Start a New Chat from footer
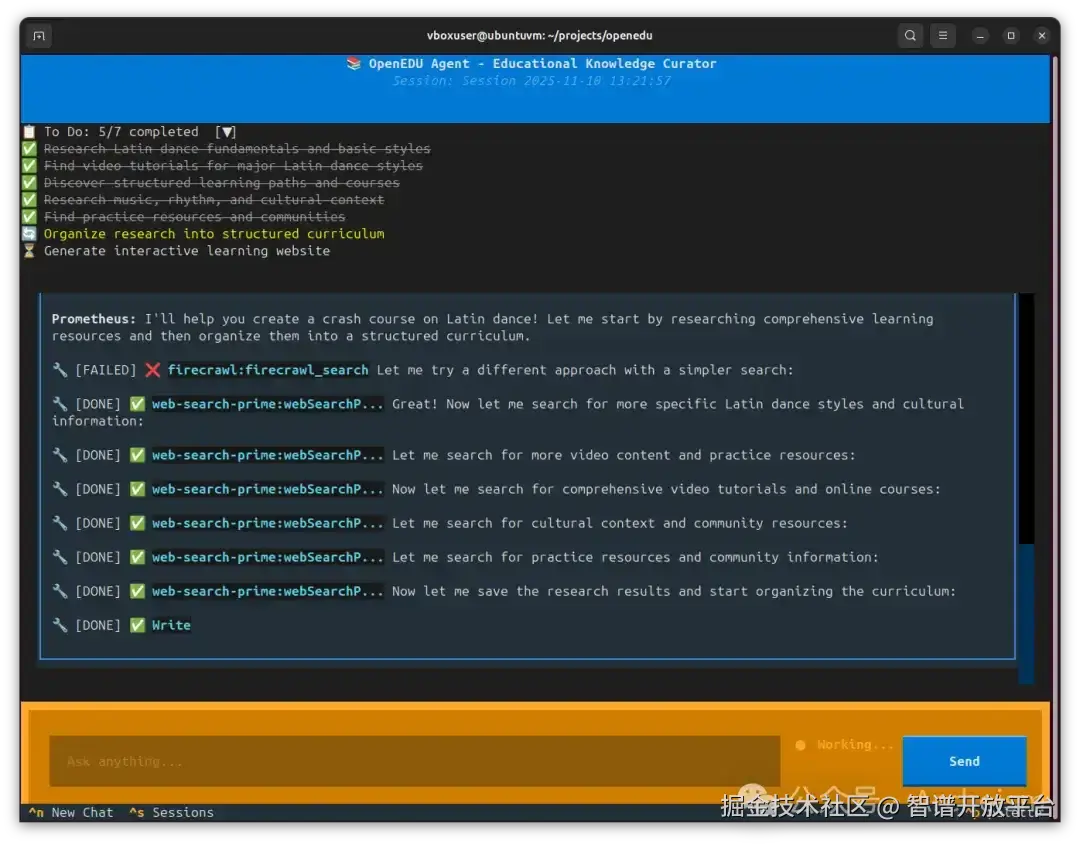This screenshot has width=1080, height=844. tap(71, 813)
